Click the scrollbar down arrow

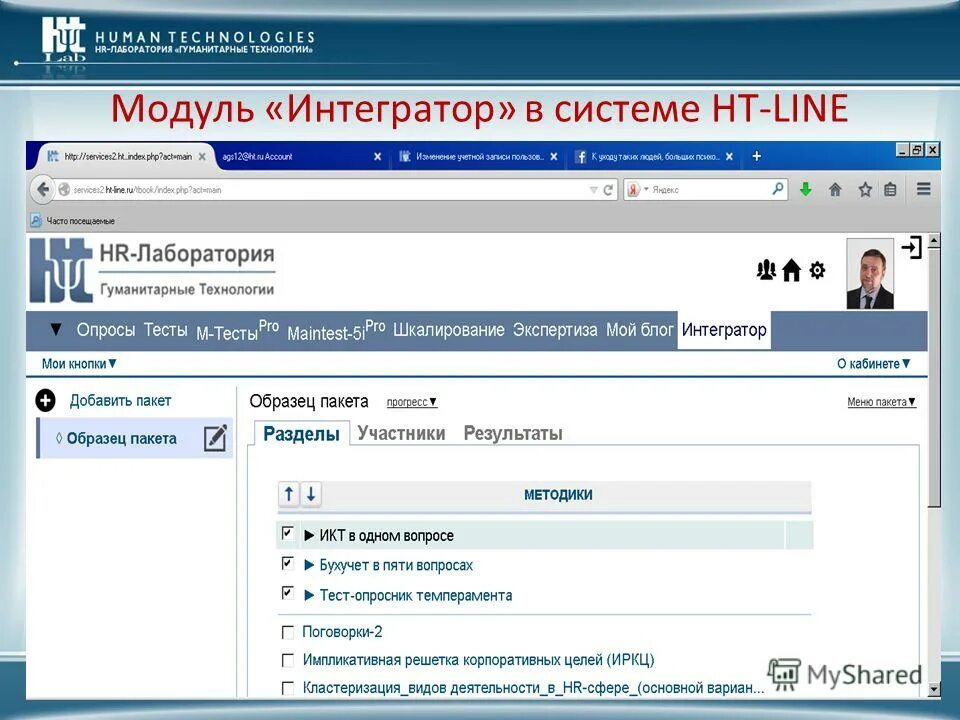click(x=934, y=689)
